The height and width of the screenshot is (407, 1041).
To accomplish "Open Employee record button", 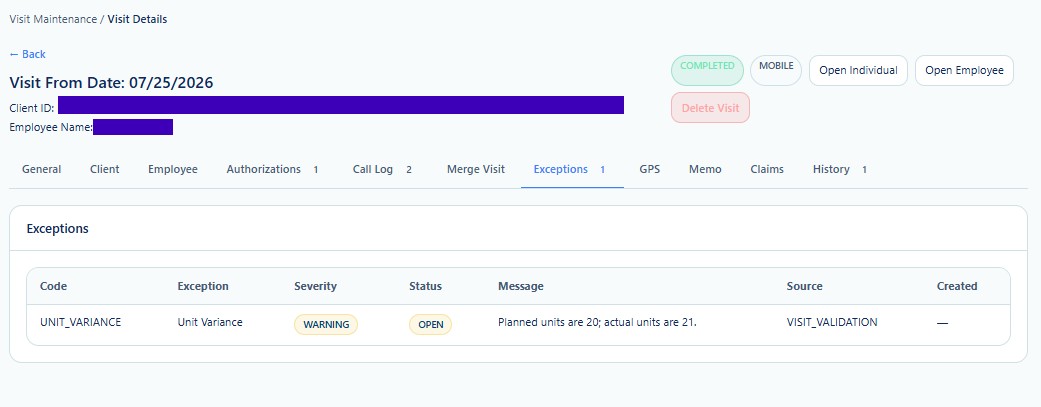I will coord(964,70).
